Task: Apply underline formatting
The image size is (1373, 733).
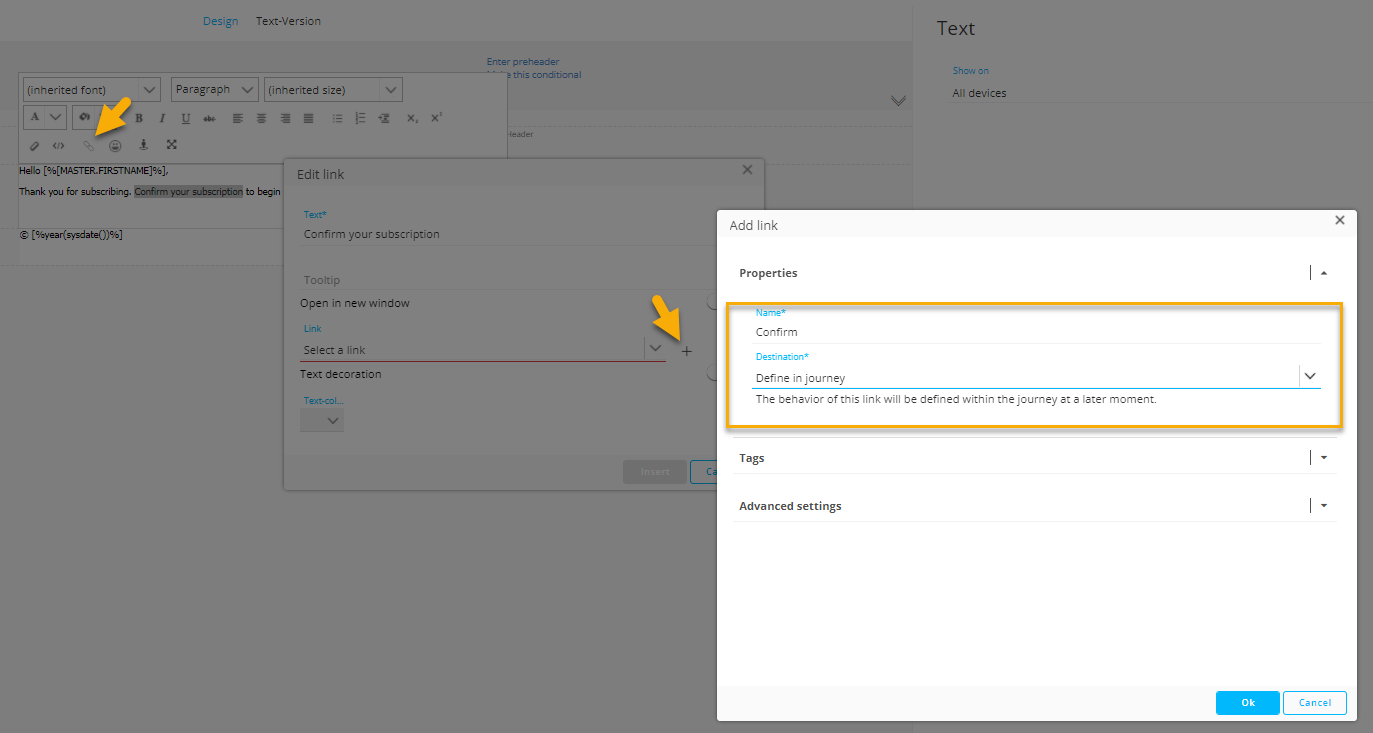Action: [185, 118]
